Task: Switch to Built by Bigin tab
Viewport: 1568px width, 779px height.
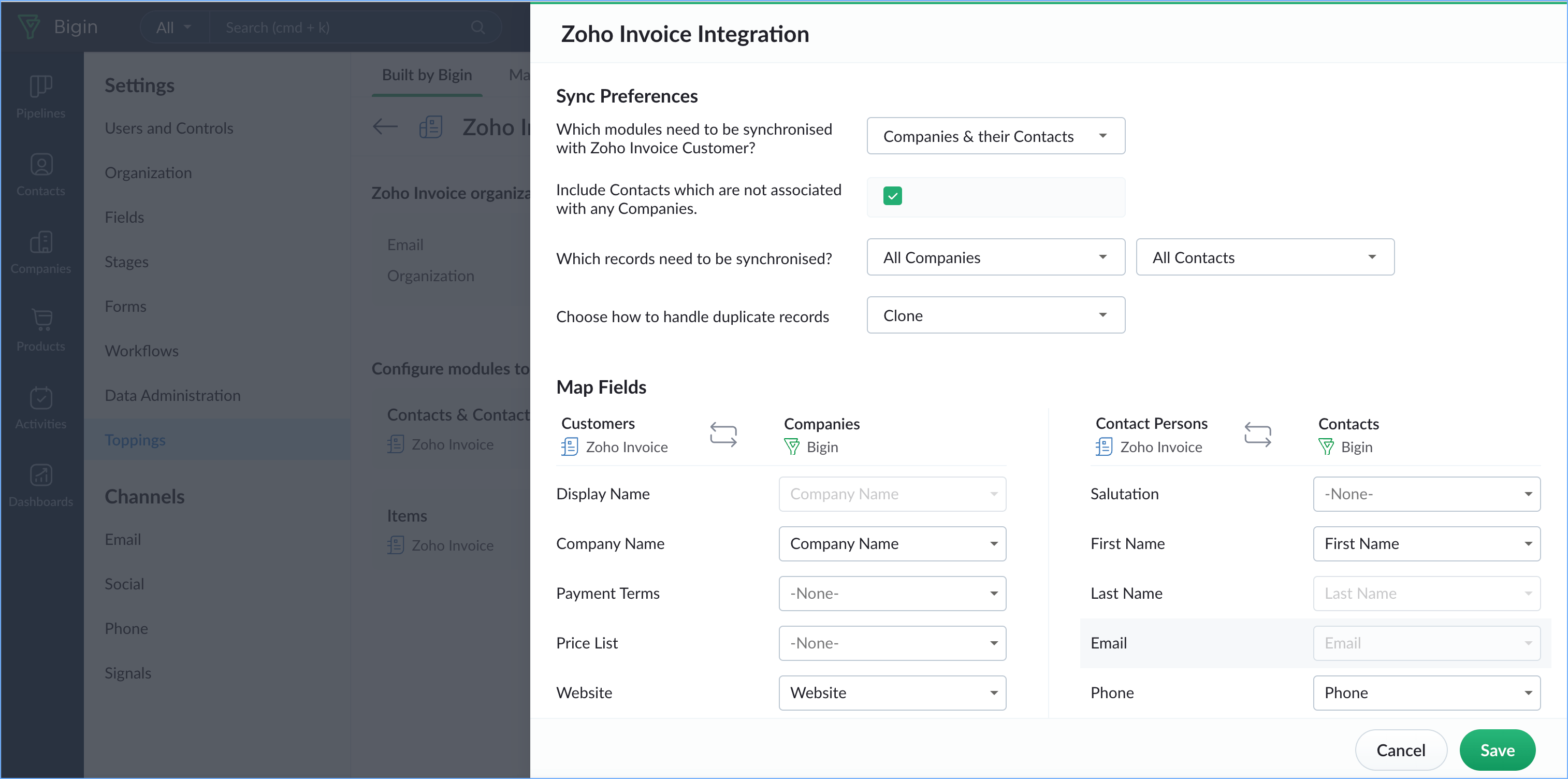Action: coord(427,75)
